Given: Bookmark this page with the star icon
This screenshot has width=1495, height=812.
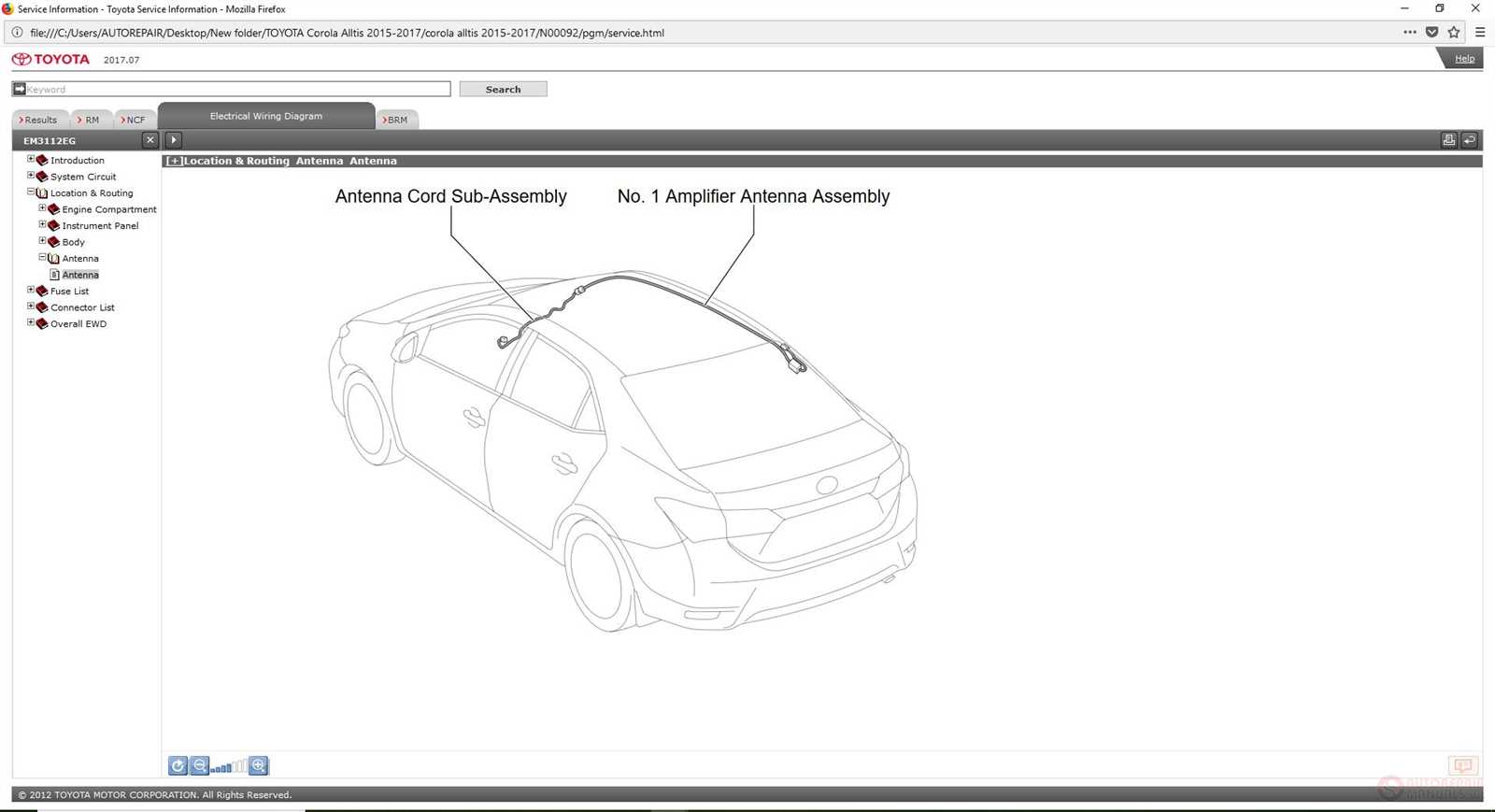Looking at the screenshot, I should click(x=1454, y=32).
